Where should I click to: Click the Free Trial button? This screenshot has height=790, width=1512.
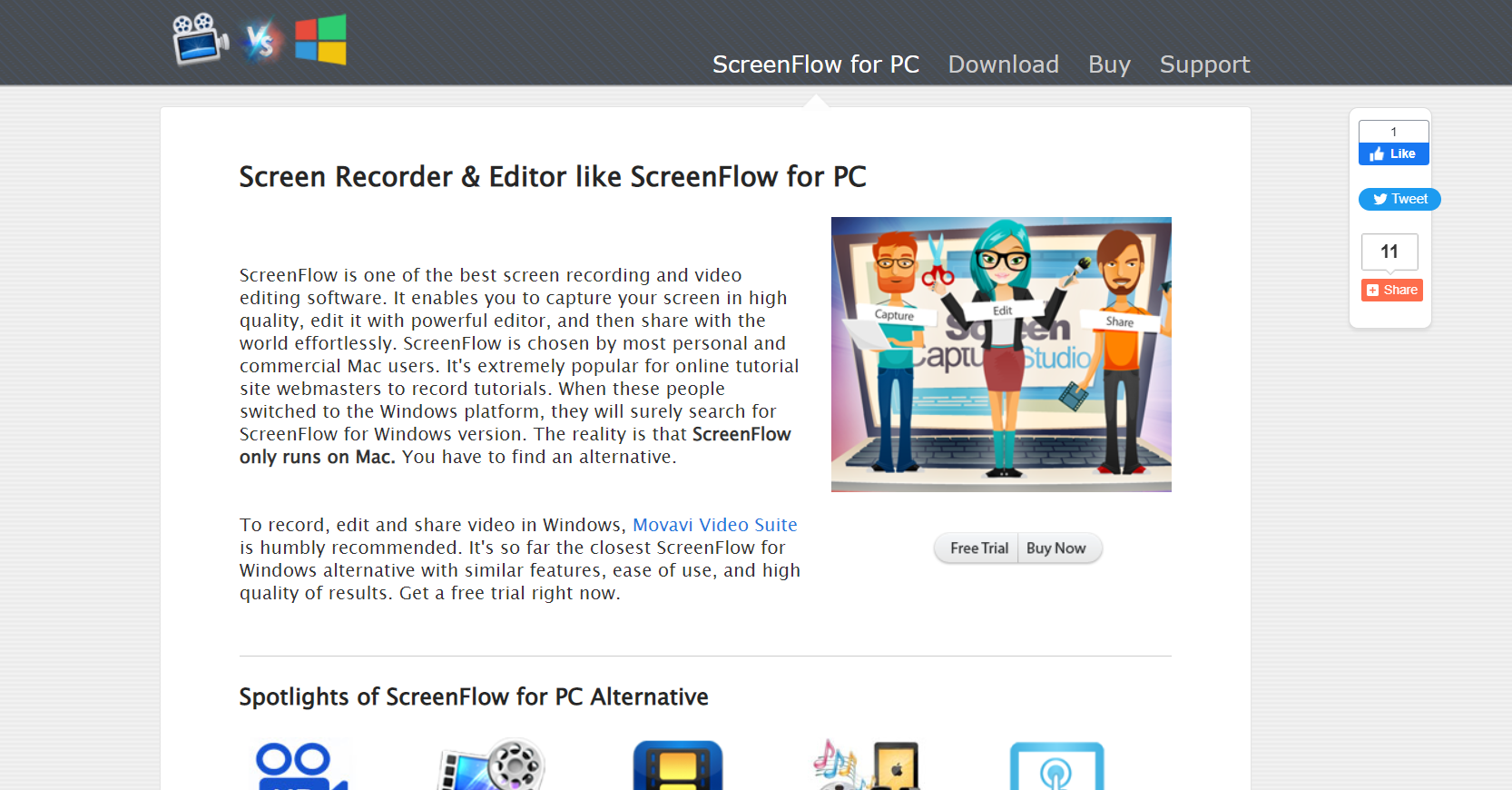click(x=978, y=548)
